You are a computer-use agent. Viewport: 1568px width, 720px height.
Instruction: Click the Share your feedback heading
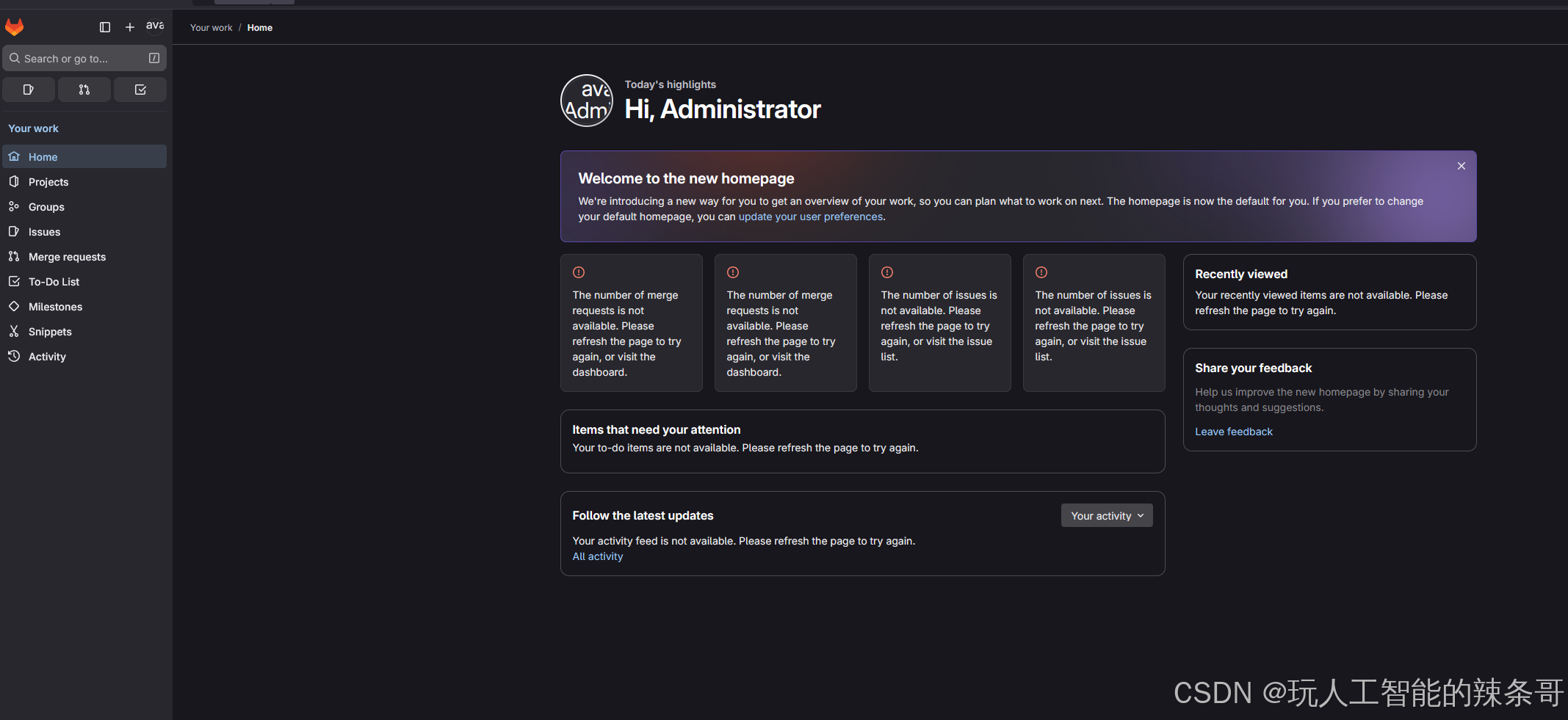pos(1253,368)
